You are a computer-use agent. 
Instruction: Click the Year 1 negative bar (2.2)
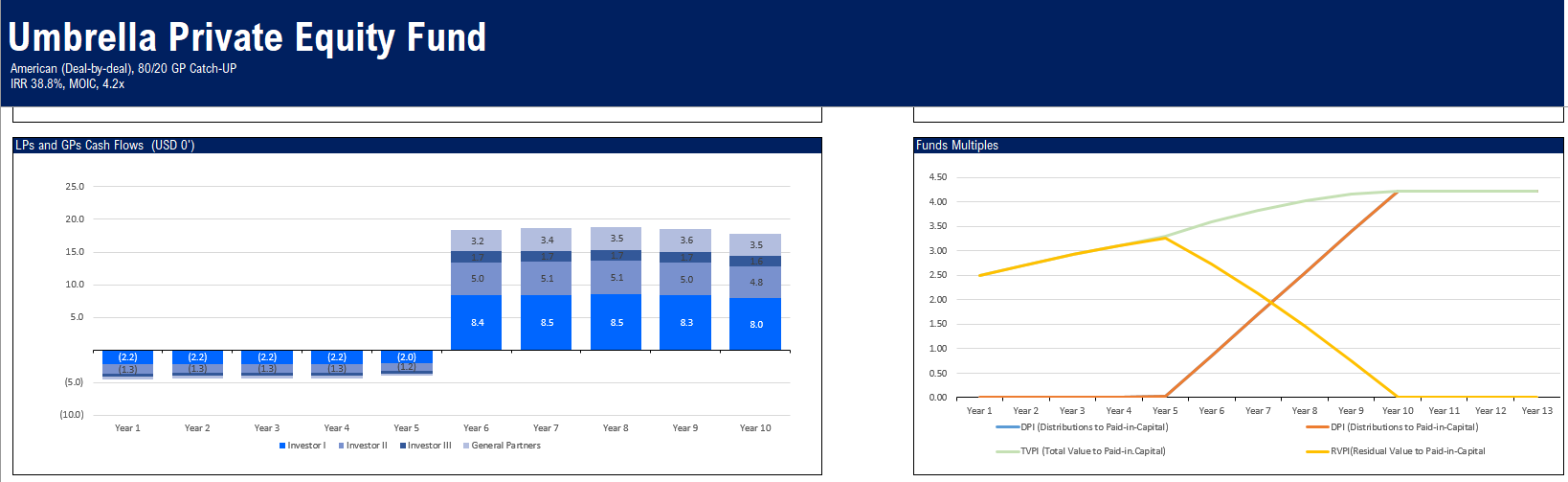pyautogui.click(x=127, y=357)
